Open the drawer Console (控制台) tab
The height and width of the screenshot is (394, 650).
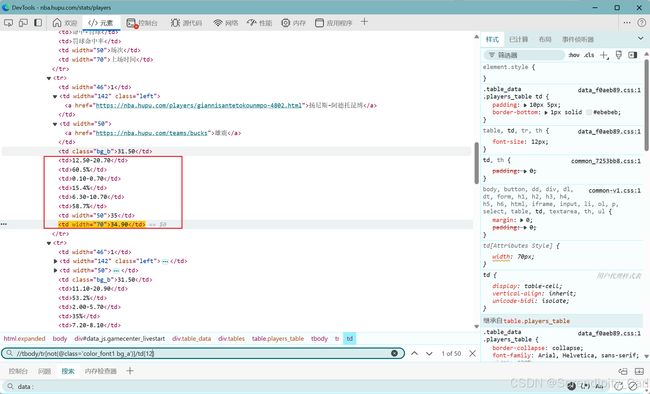(18, 371)
